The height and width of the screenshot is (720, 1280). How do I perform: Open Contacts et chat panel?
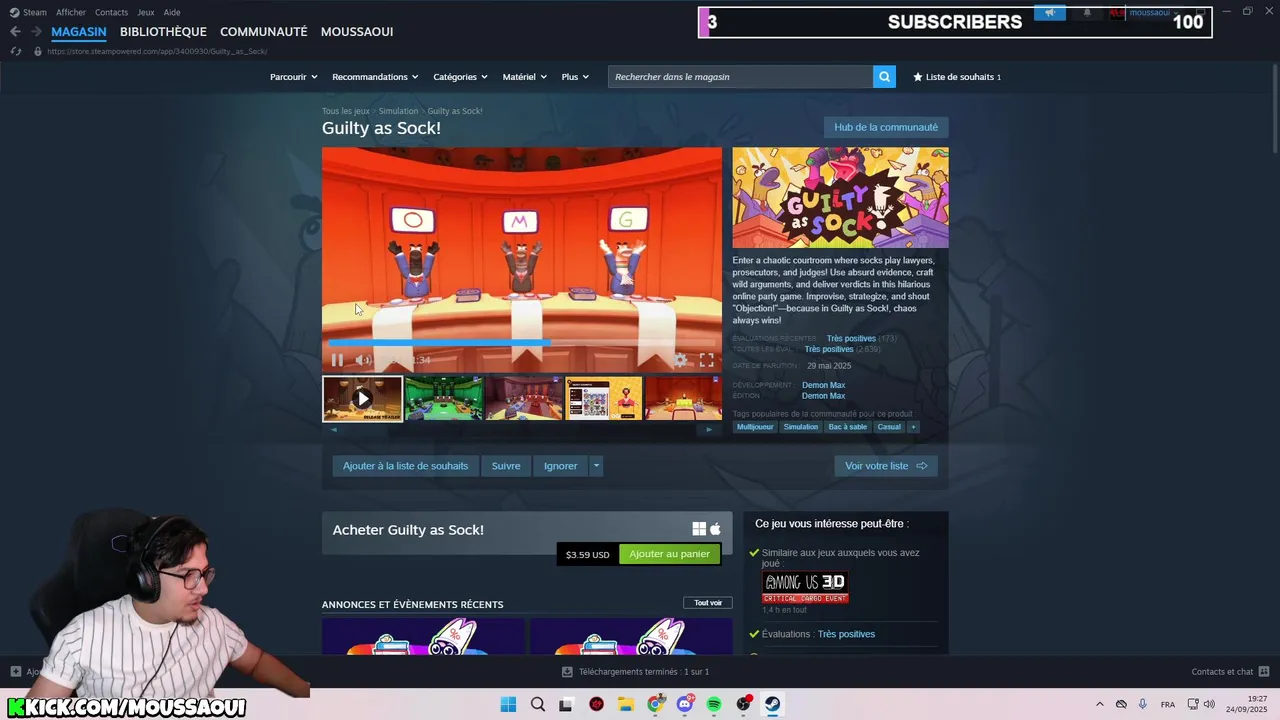tap(1230, 672)
